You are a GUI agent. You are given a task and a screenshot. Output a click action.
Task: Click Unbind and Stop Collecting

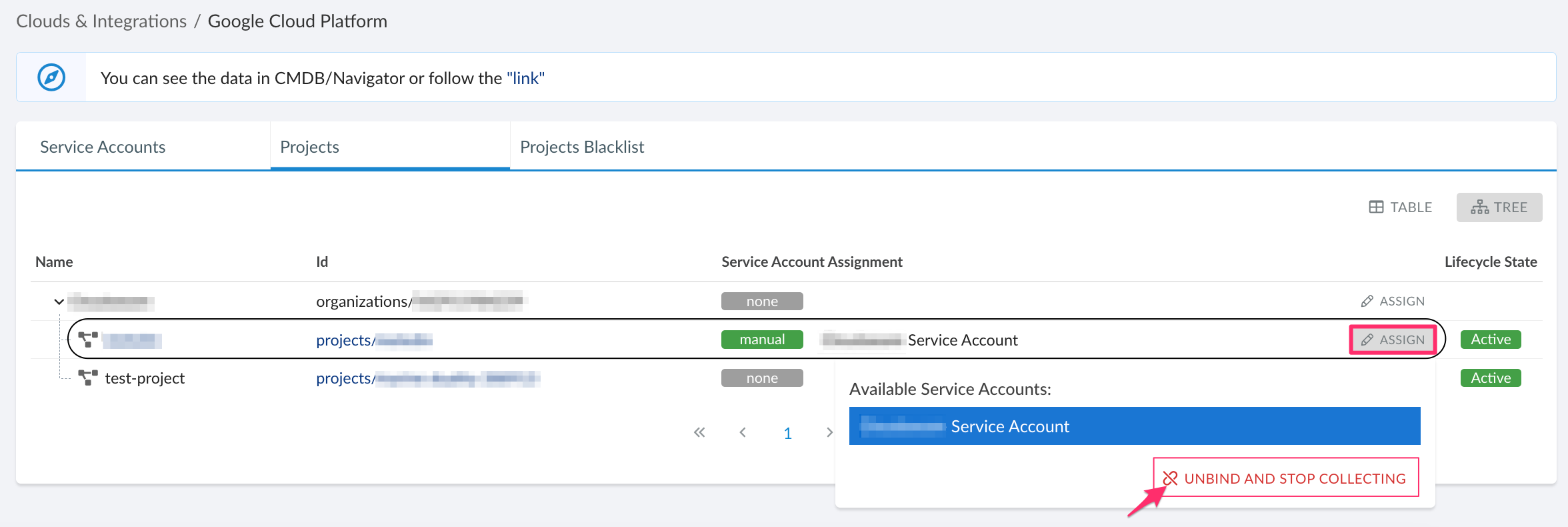pyautogui.click(x=1285, y=478)
